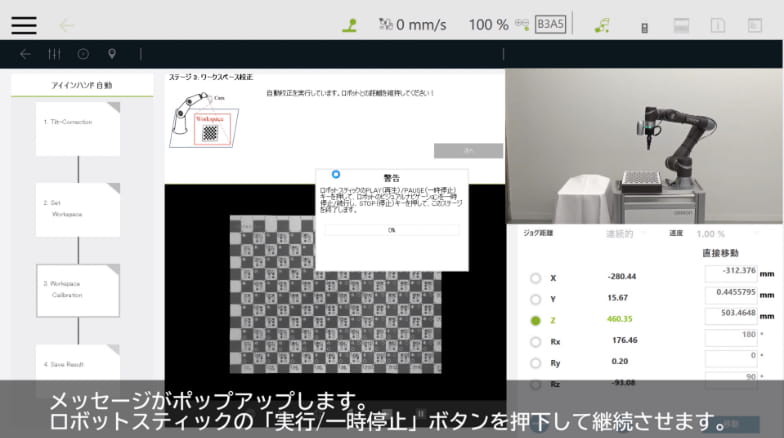Click the 100 % speed percentage readout

488,24
